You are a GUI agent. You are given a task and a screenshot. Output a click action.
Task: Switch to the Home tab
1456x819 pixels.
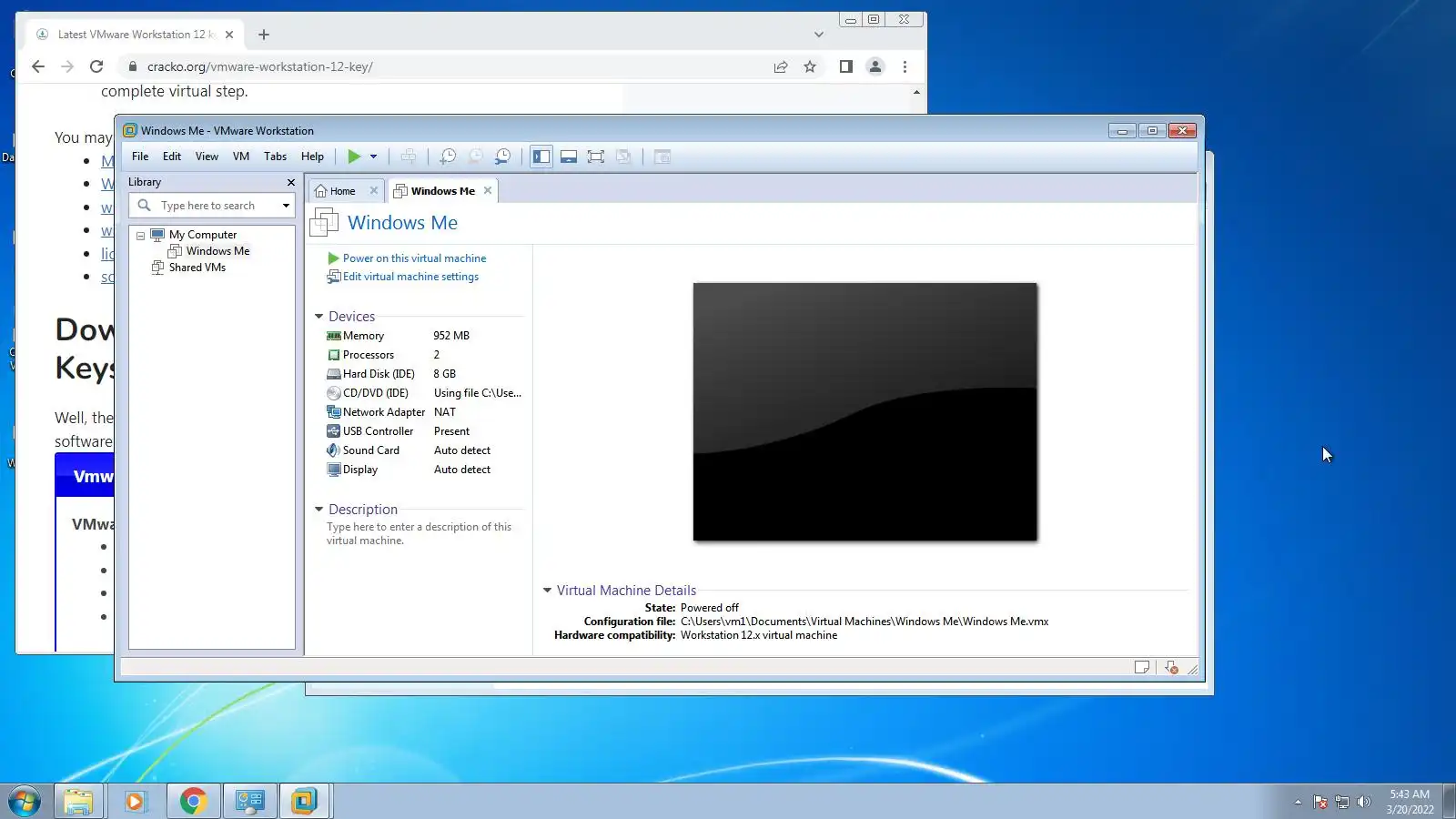(343, 191)
